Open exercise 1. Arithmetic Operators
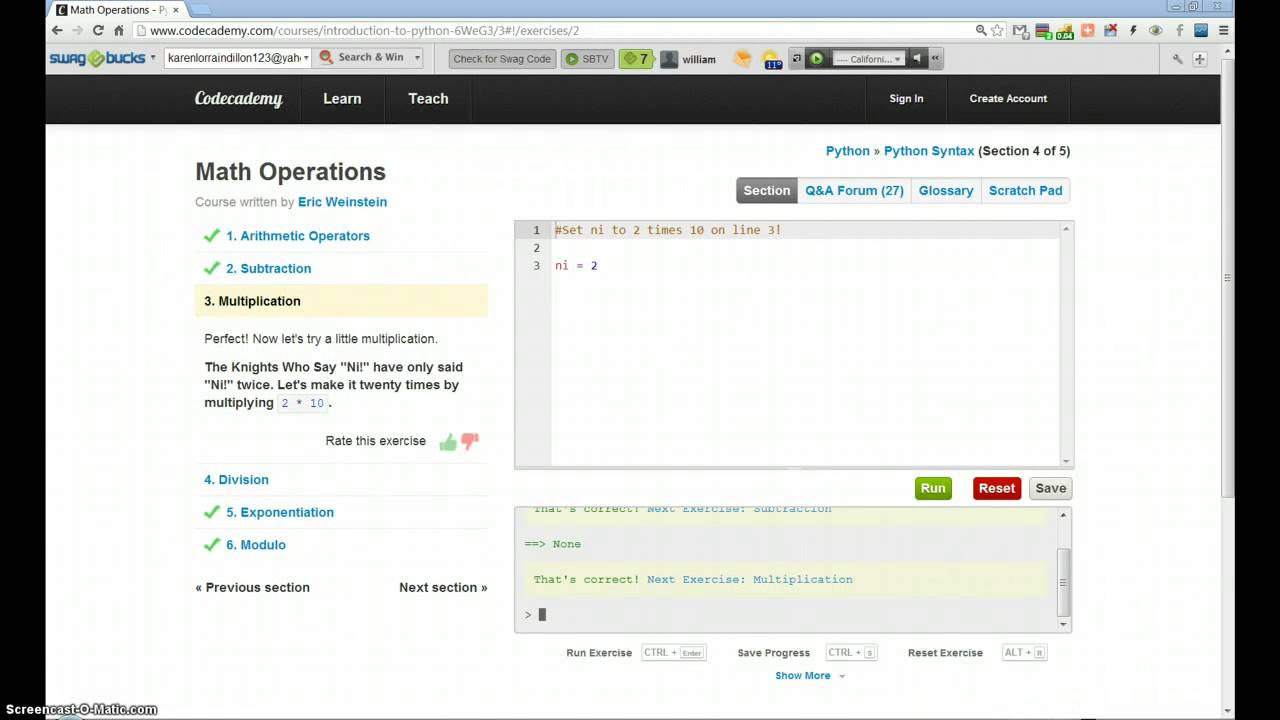Screen dimensions: 1280x720 tap(298, 236)
